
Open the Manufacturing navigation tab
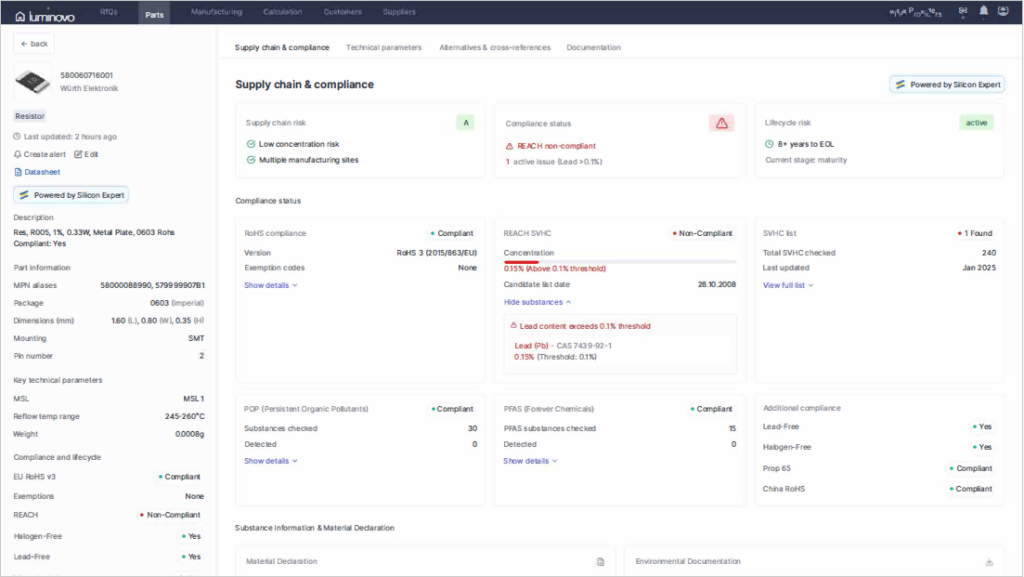point(216,12)
